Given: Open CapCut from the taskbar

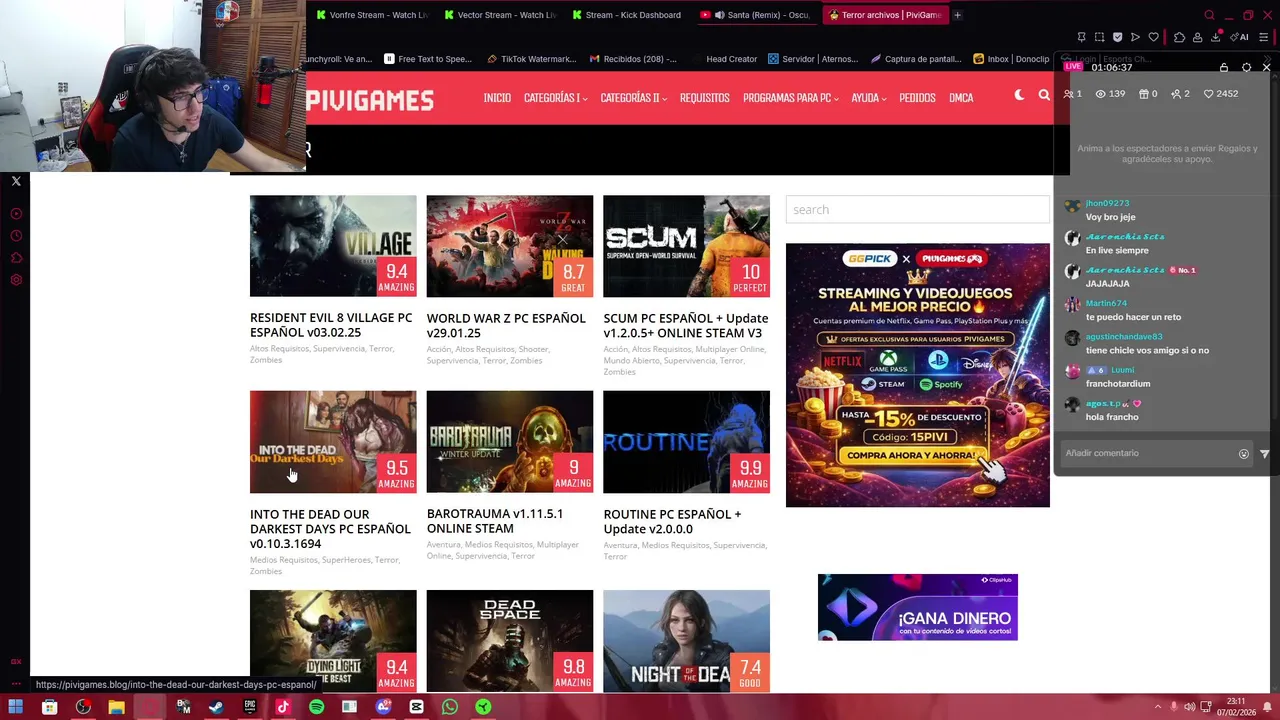Looking at the screenshot, I should click(x=416, y=707).
